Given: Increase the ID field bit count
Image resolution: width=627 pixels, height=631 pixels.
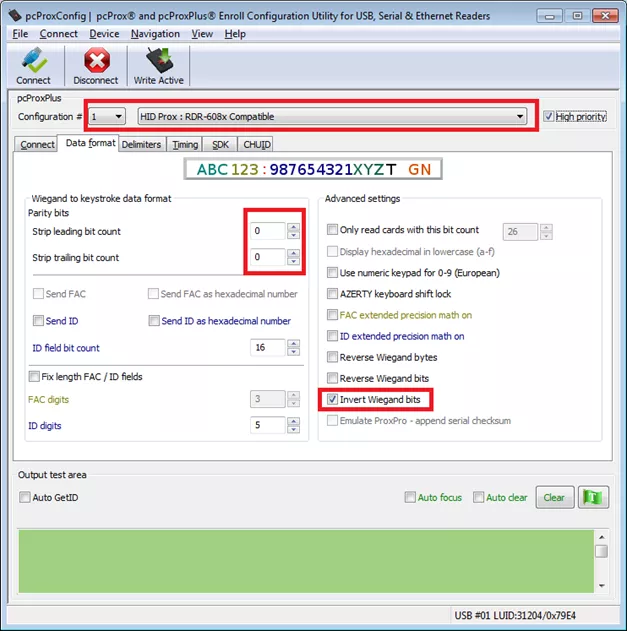Looking at the screenshot, I should [293, 344].
